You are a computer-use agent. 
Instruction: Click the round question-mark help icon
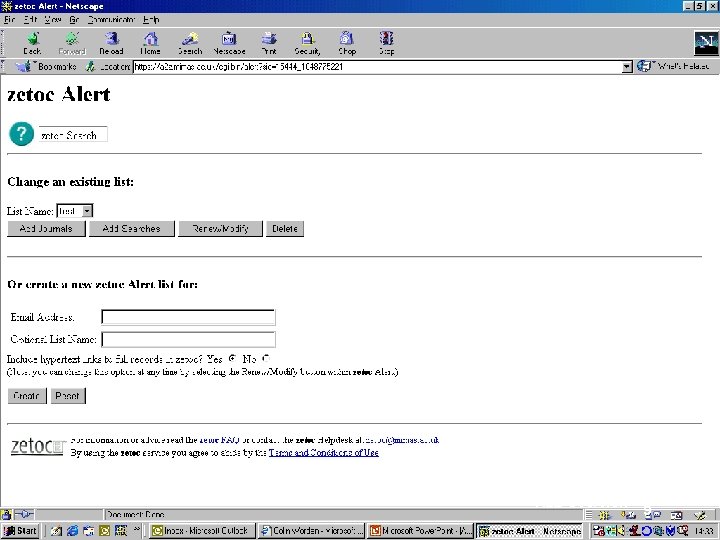(x=21, y=134)
